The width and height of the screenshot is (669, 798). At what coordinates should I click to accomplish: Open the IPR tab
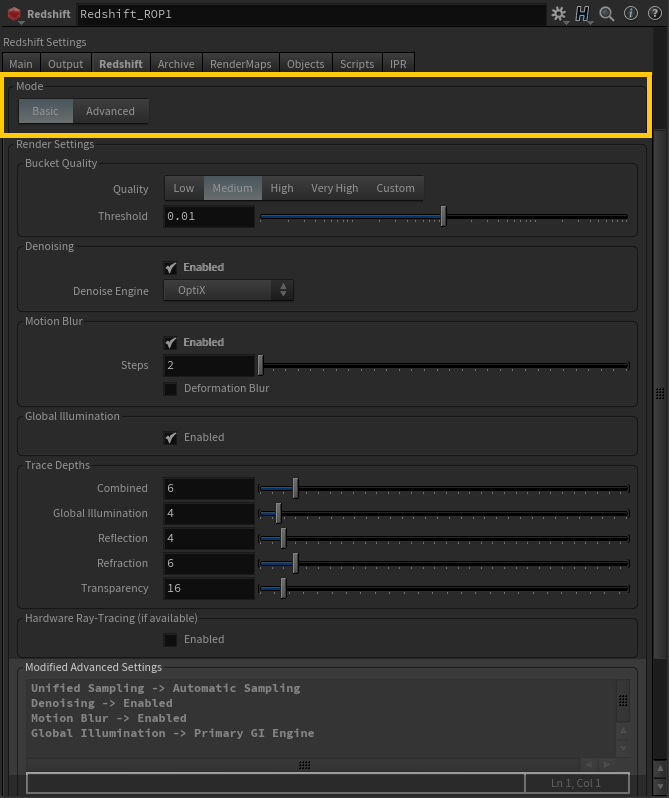click(398, 64)
